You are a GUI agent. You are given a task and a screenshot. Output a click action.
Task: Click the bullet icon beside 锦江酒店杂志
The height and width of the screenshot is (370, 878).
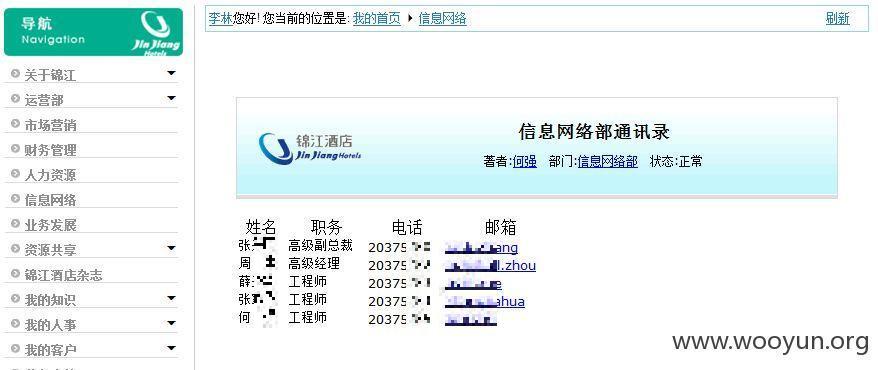[15, 274]
